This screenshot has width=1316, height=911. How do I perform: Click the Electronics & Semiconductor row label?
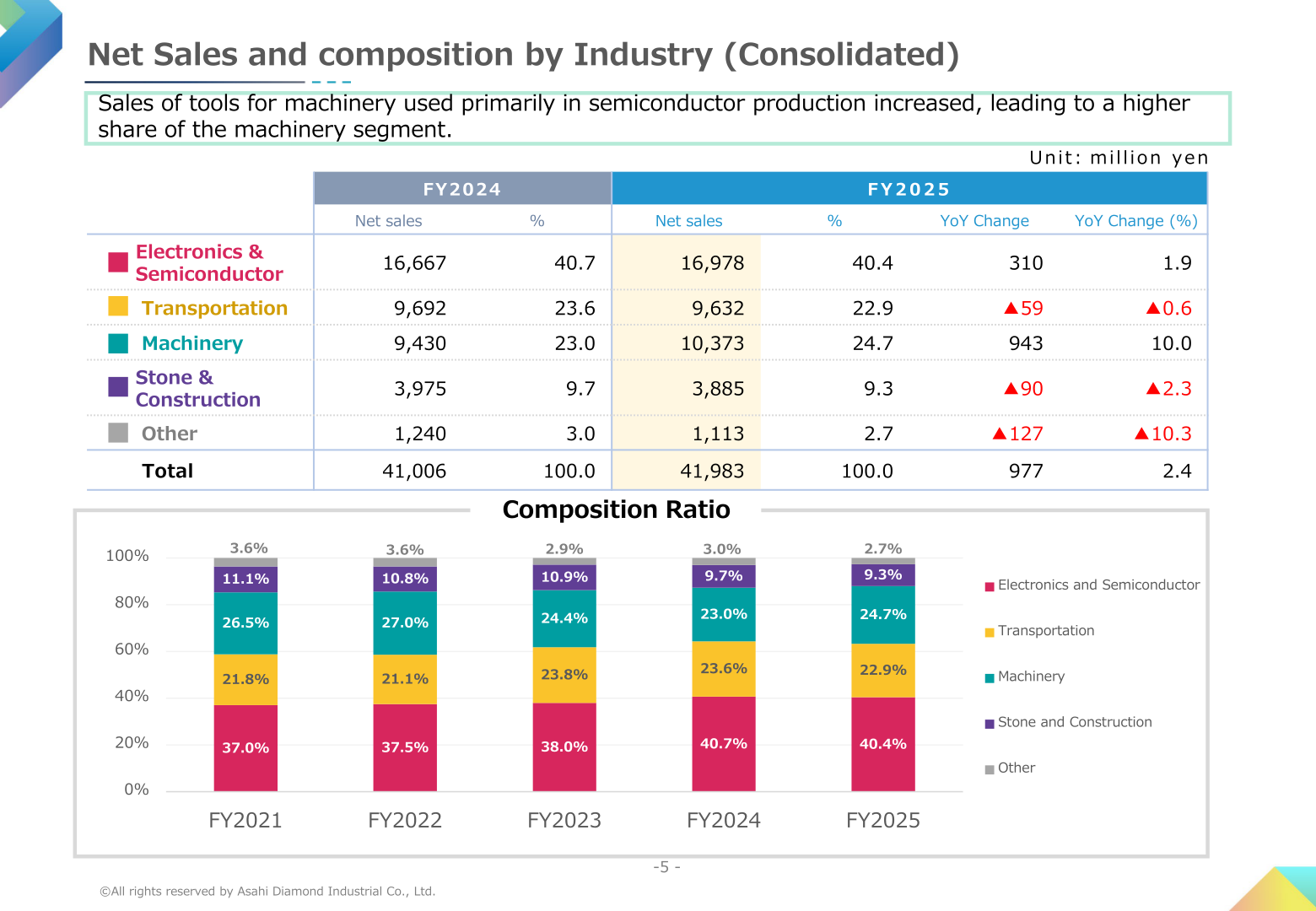[x=209, y=263]
